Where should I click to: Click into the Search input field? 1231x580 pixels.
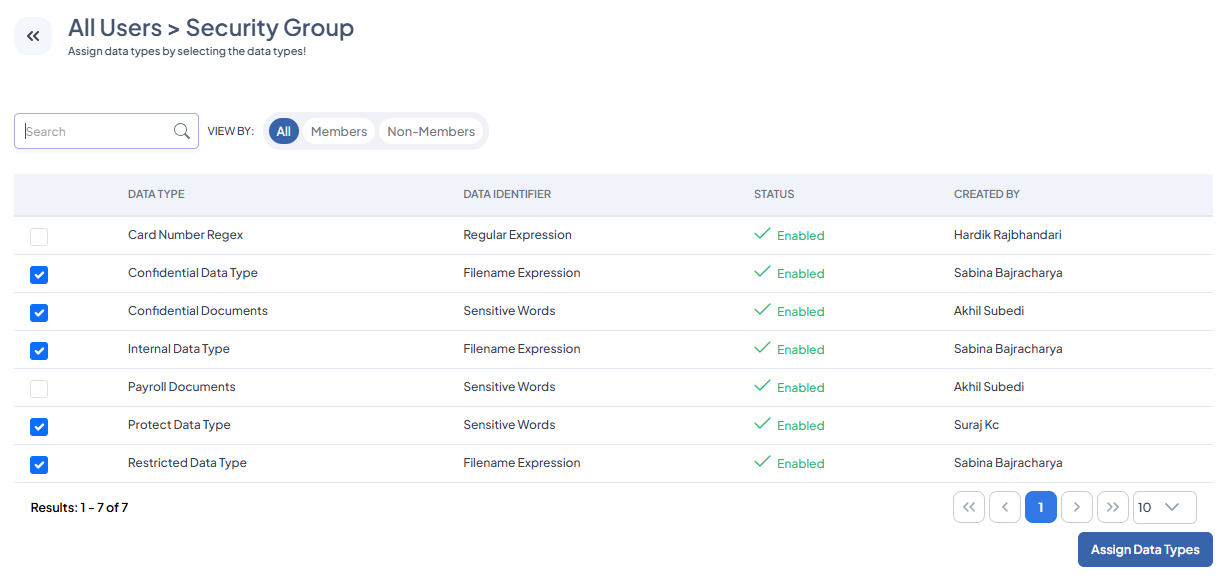click(x=95, y=131)
